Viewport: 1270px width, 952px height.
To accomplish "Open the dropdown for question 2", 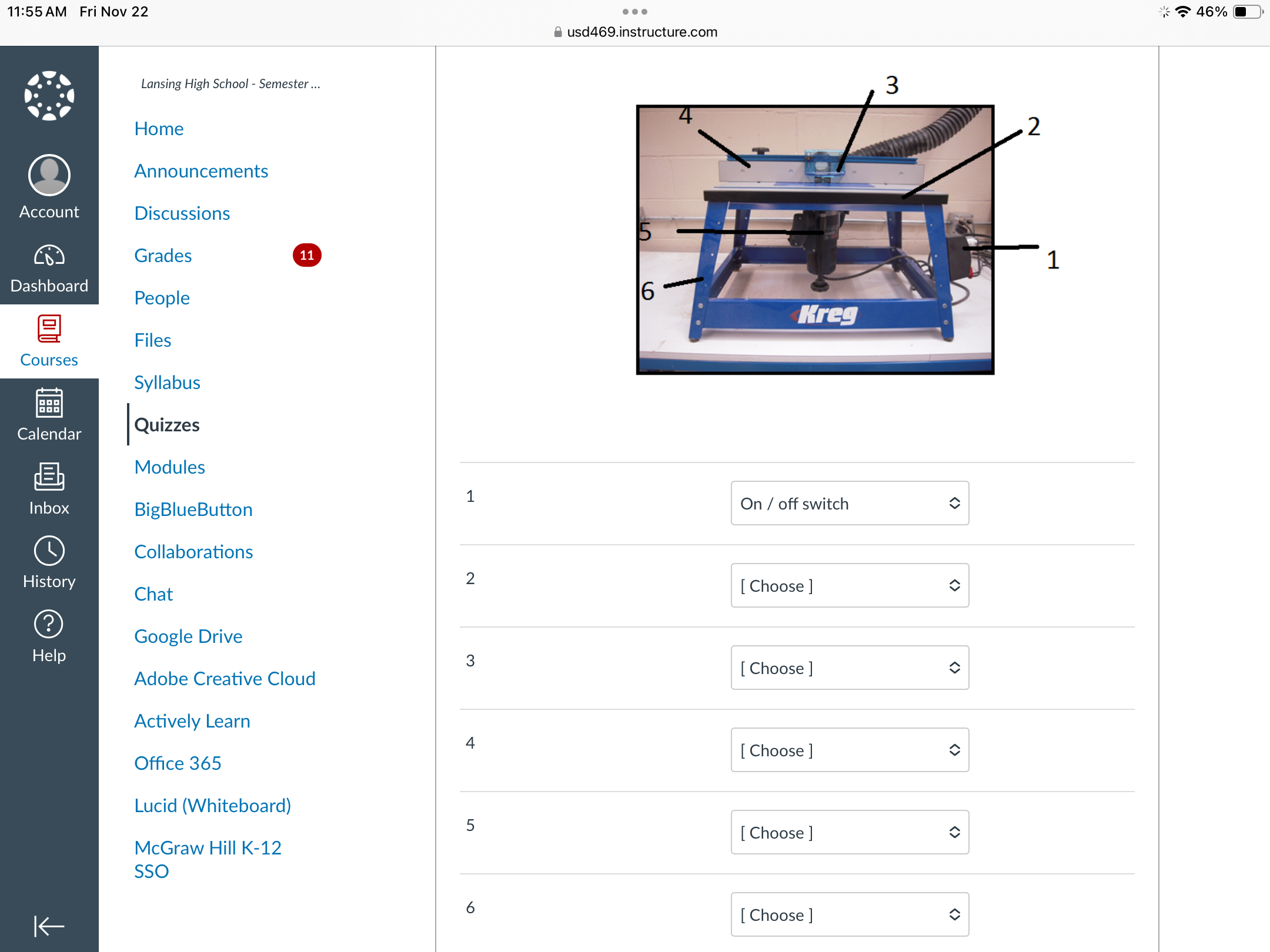I will [x=848, y=585].
